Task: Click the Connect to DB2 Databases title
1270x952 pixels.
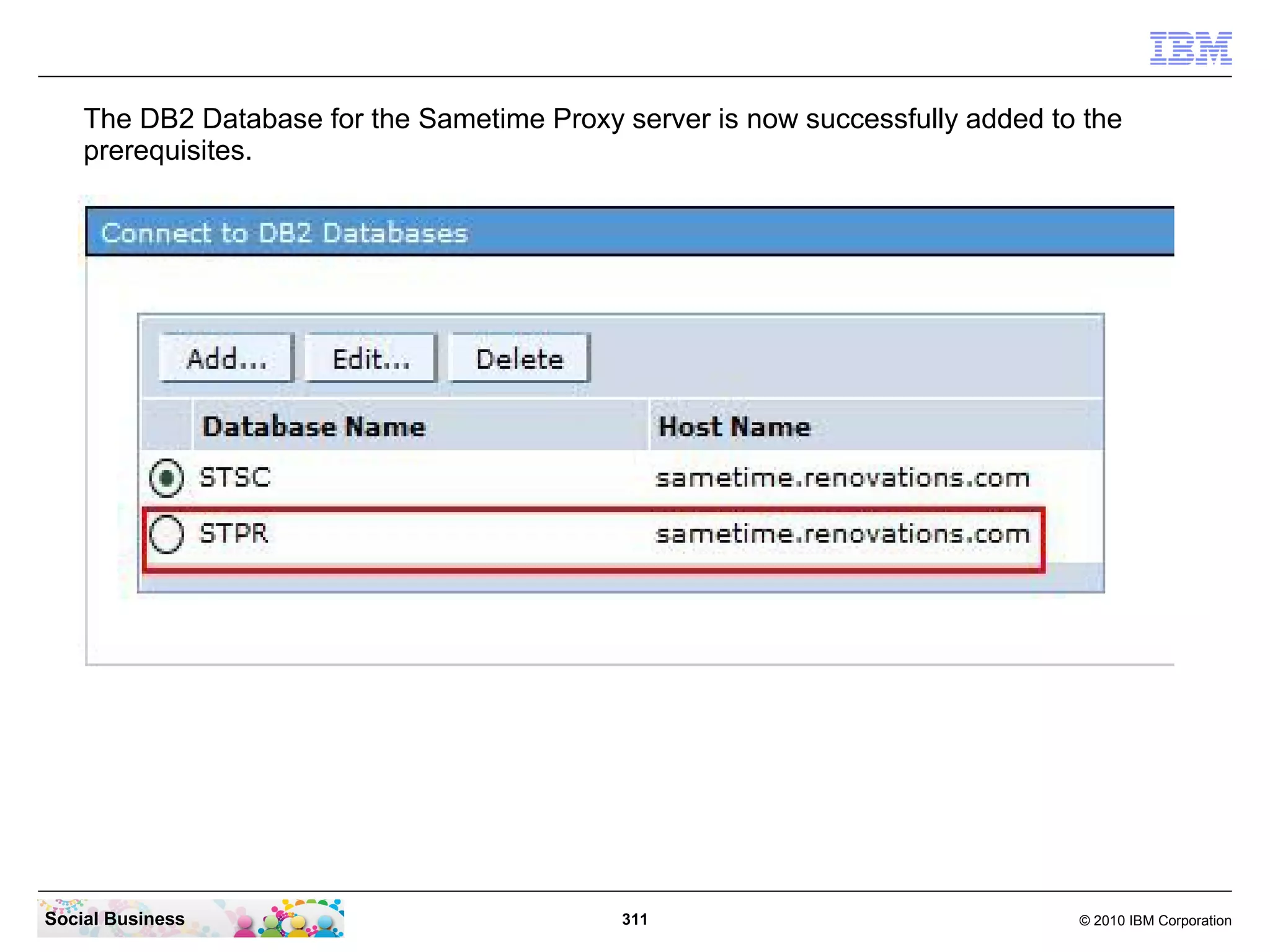Action: click(x=284, y=233)
